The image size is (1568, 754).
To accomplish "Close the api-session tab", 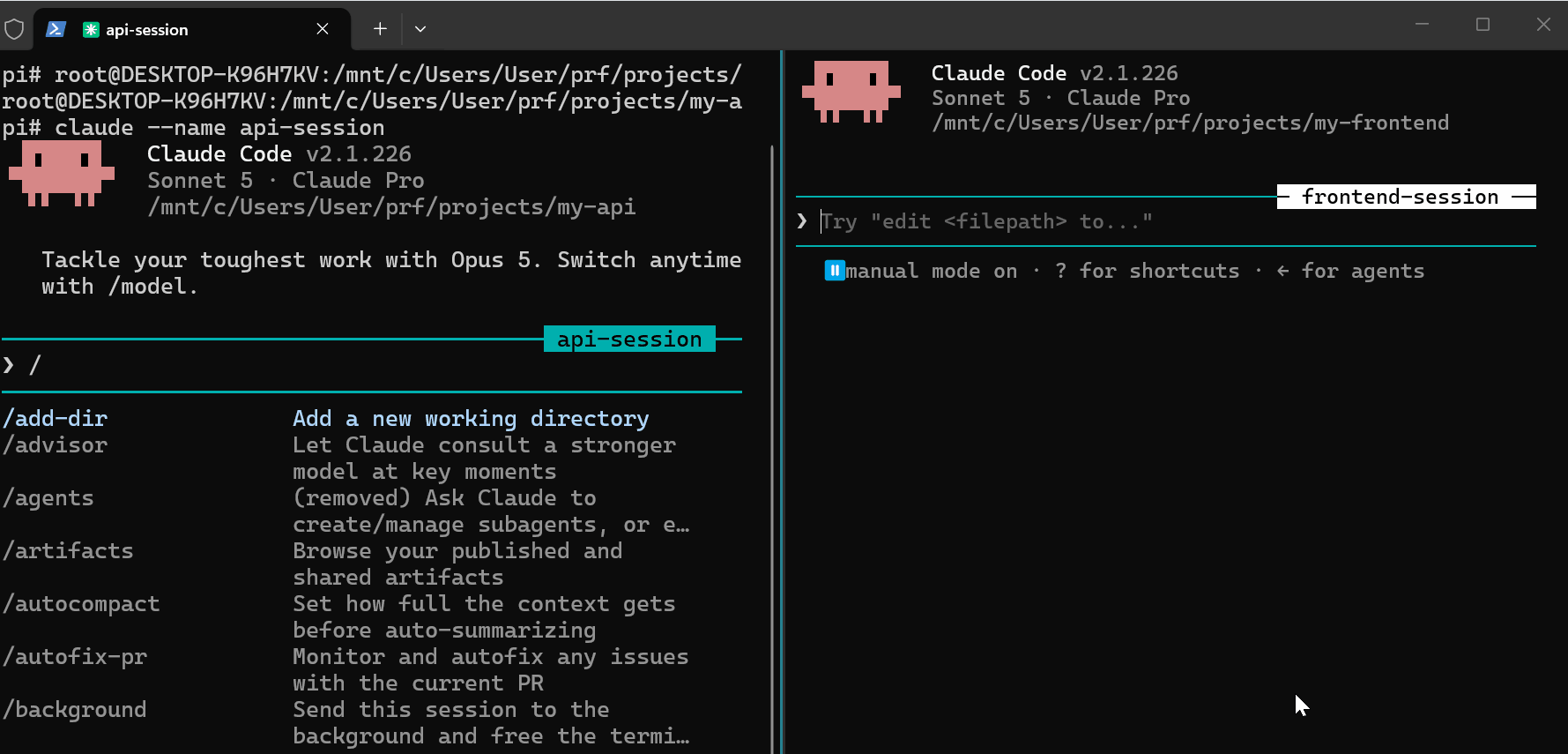I will (x=323, y=29).
